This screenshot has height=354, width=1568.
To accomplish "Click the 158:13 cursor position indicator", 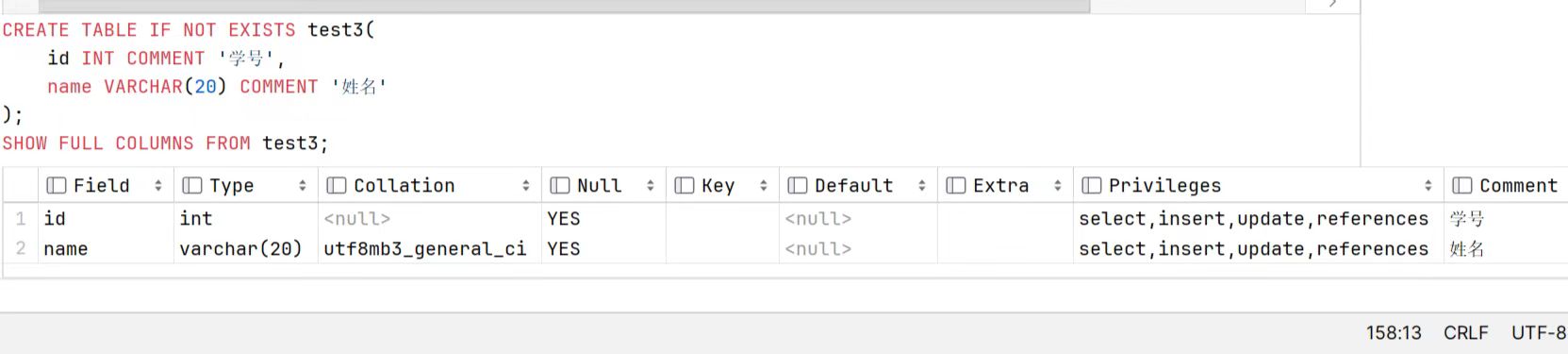I will pyautogui.click(x=1394, y=333).
